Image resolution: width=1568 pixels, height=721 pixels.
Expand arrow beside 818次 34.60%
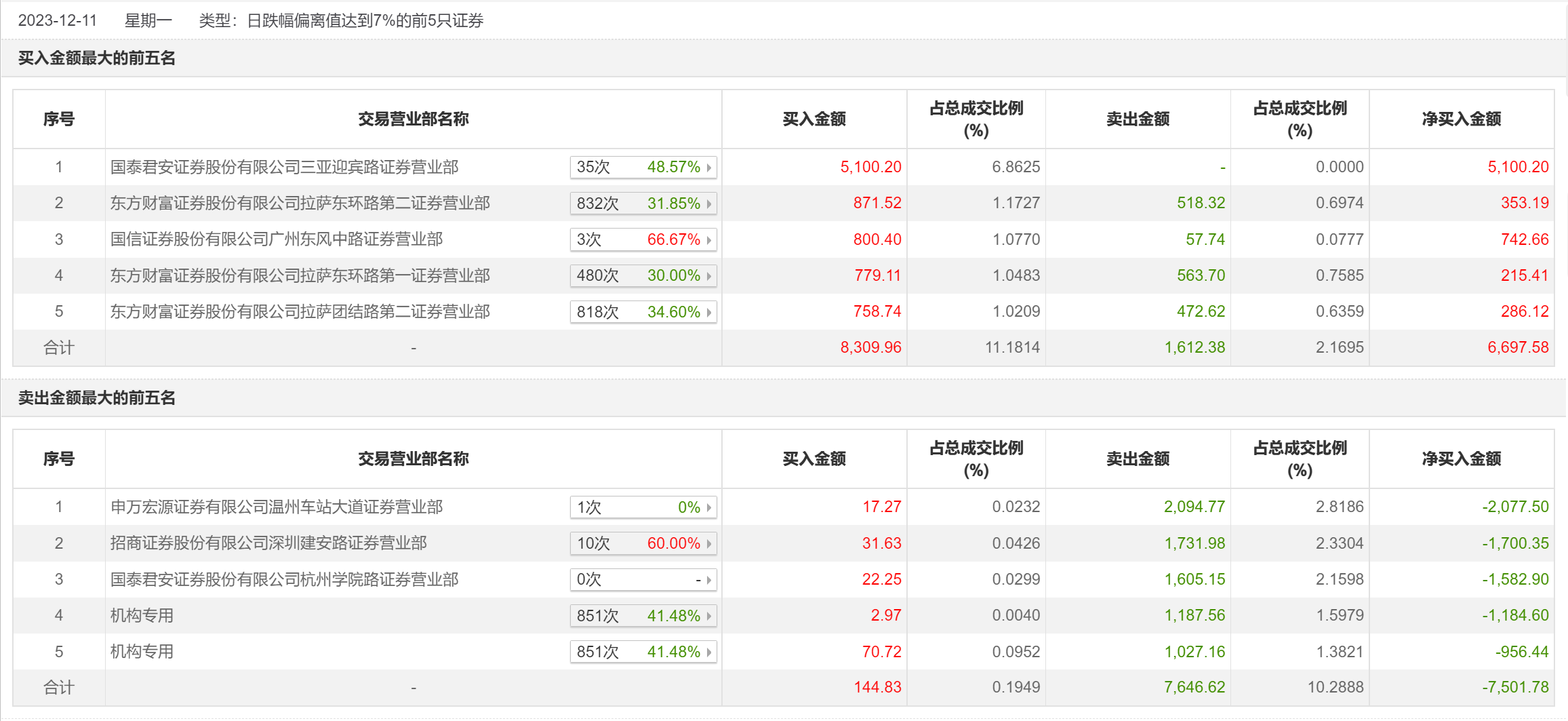point(709,312)
